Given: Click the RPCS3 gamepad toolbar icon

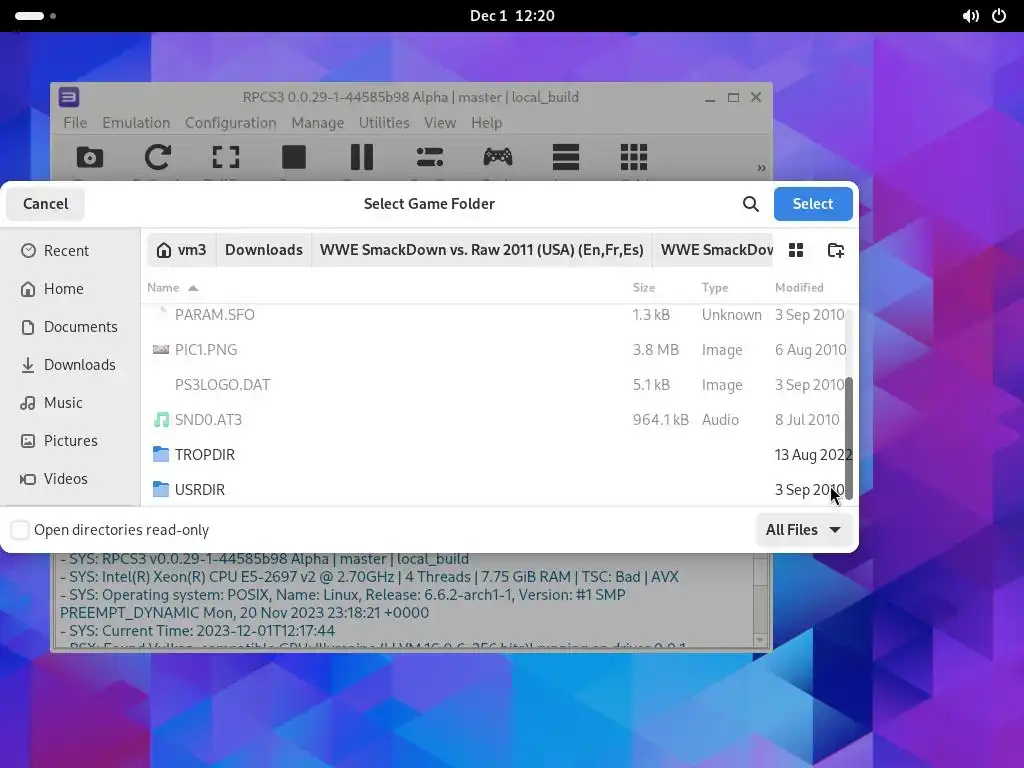Looking at the screenshot, I should click(x=498, y=157).
